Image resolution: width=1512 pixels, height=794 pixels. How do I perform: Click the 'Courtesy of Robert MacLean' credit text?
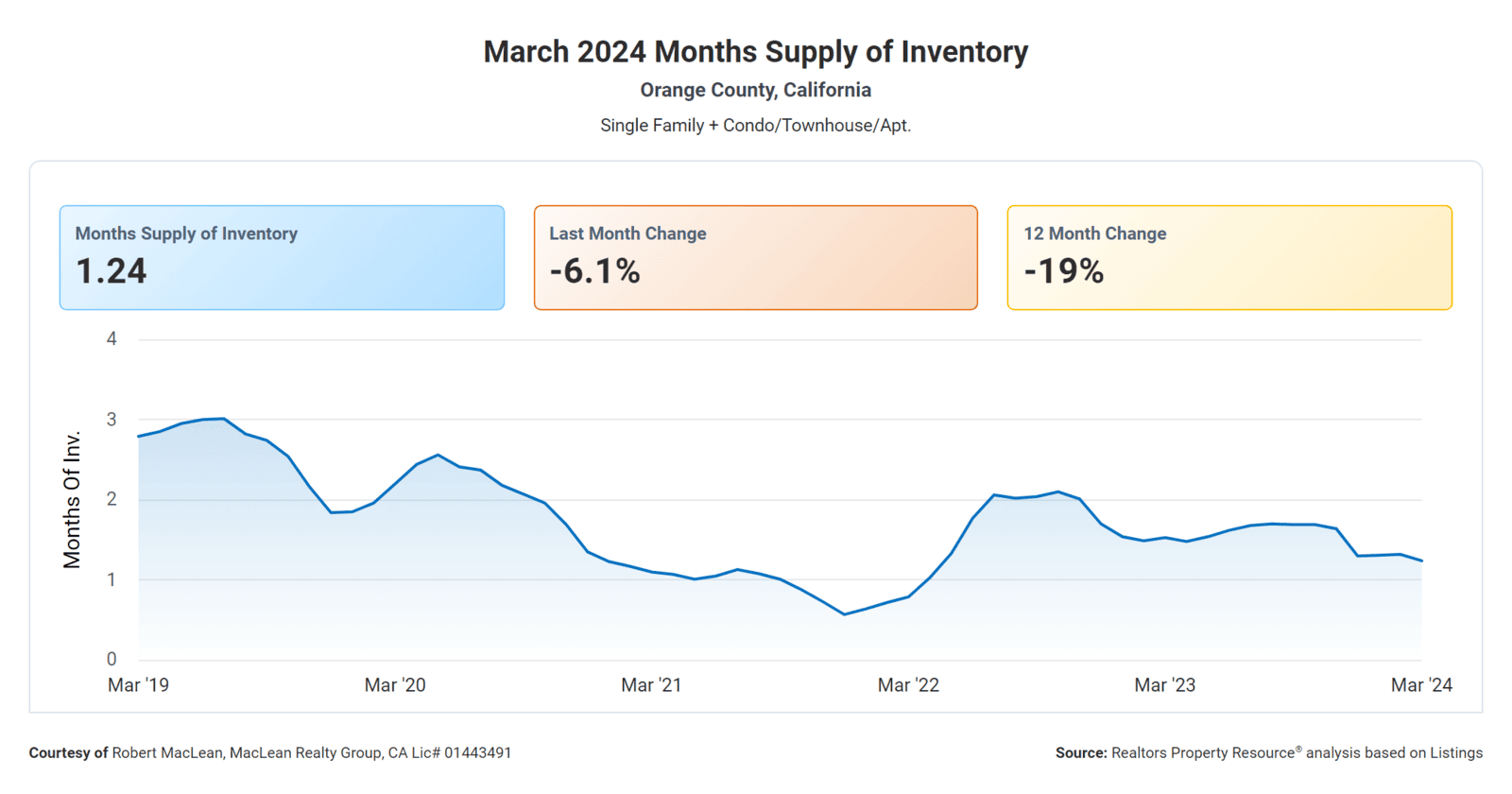pyautogui.click(x=270, y=753)
